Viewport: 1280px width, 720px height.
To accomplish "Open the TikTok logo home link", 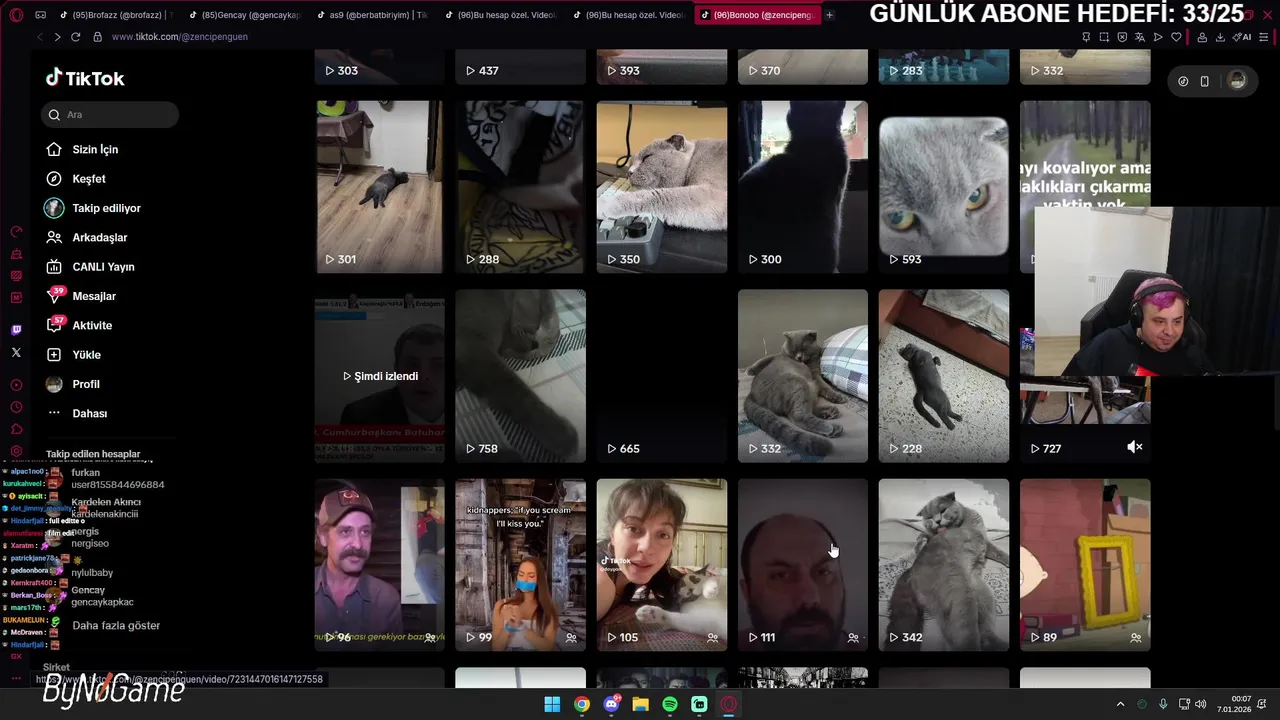I will click(85, 78).
